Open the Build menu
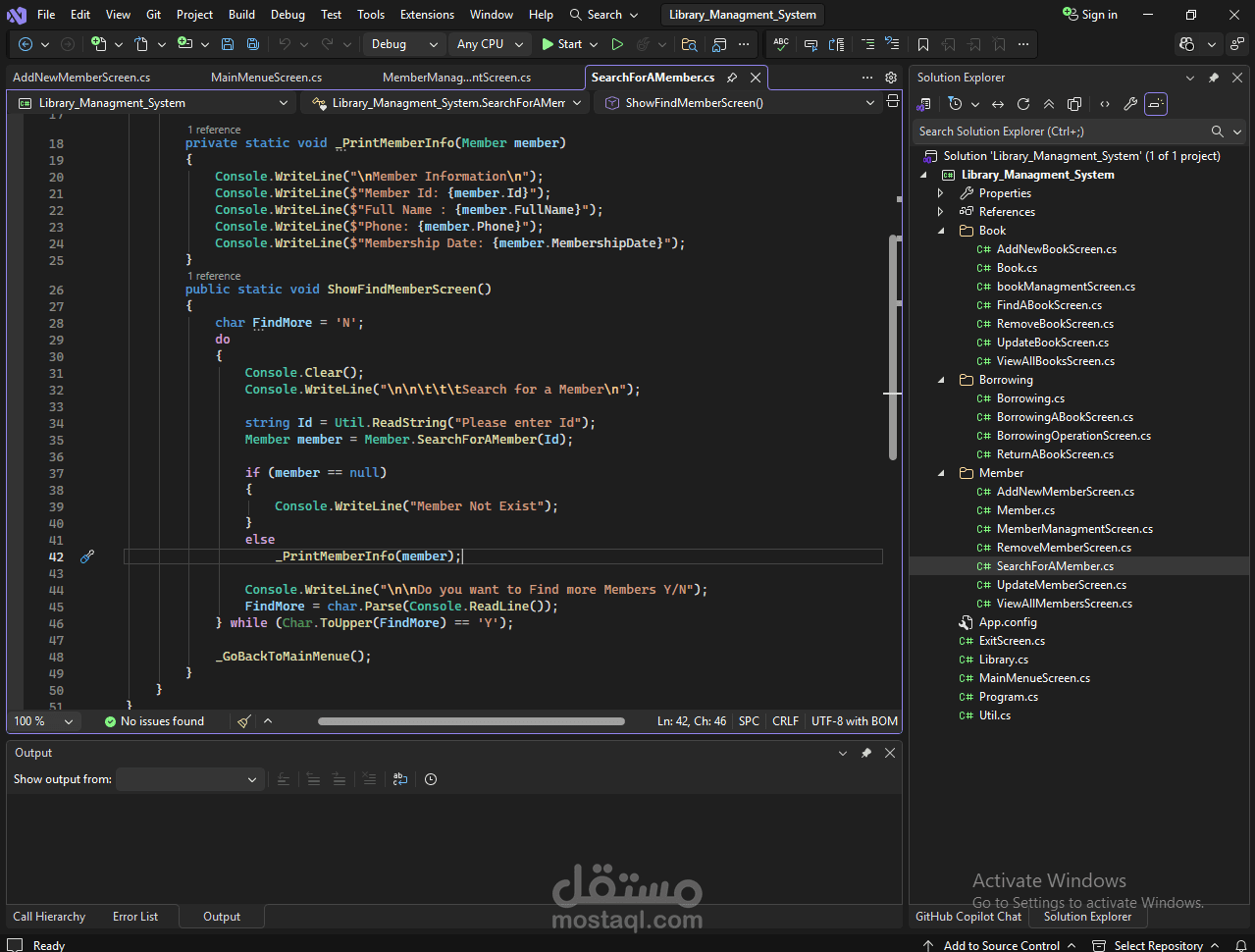 [241, 15]
